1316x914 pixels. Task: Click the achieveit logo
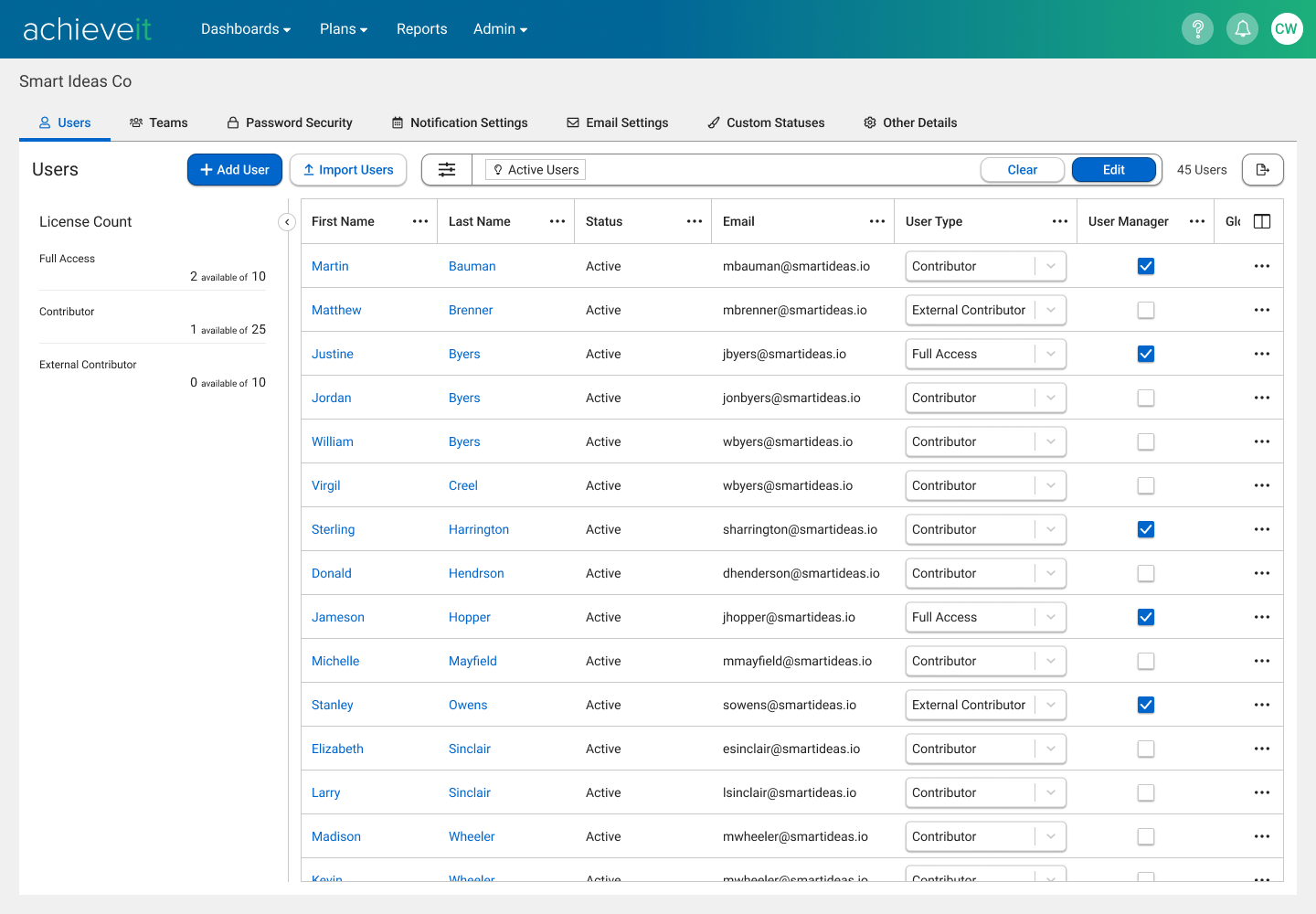88,29
